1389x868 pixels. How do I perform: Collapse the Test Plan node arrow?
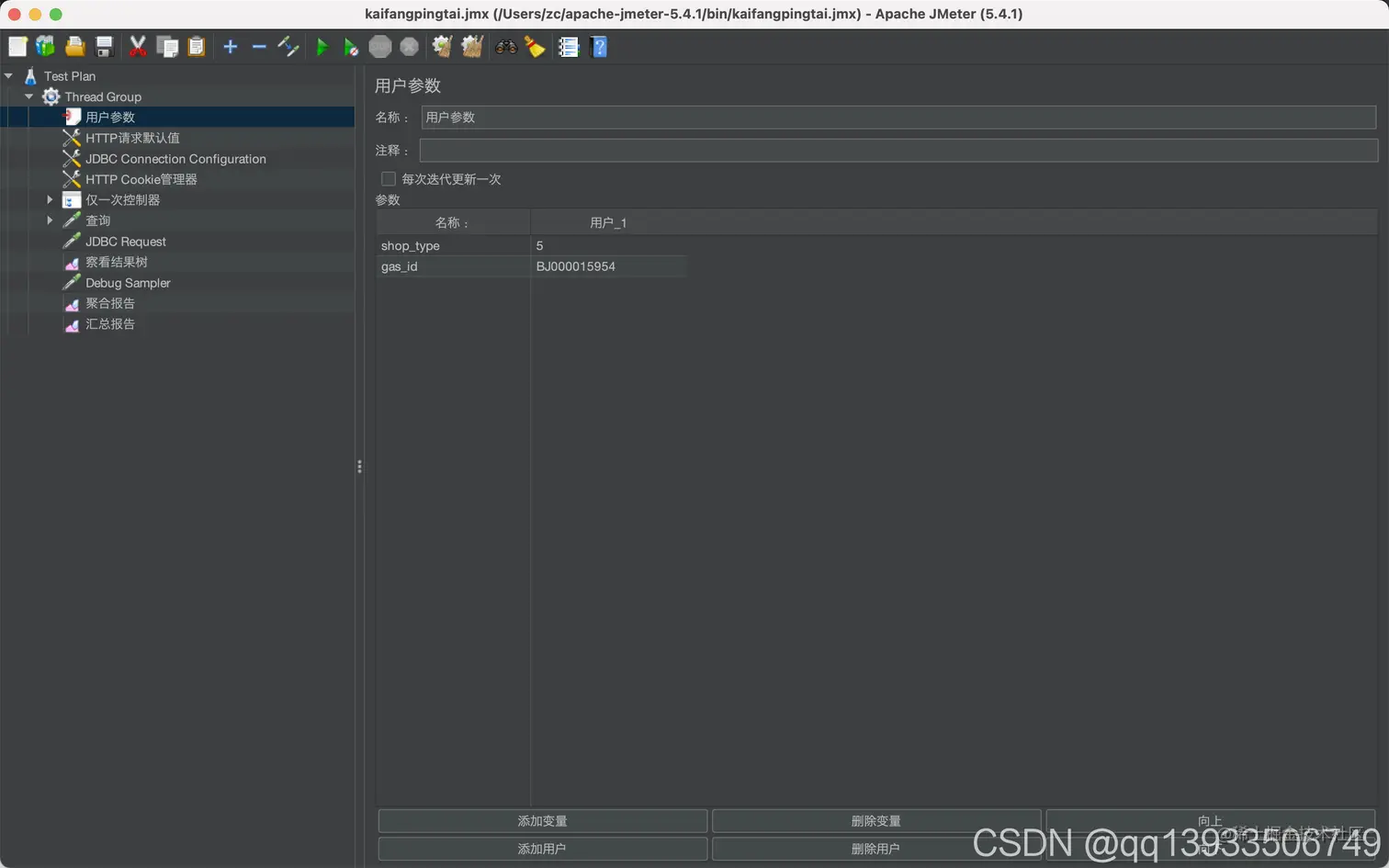(8, 76)
